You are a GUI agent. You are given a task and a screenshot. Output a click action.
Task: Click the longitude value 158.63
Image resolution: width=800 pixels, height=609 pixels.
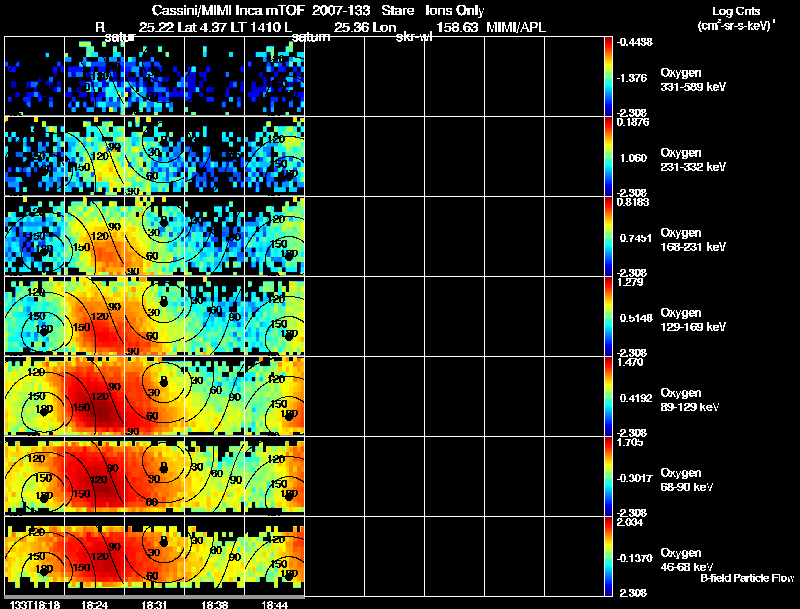457,27
